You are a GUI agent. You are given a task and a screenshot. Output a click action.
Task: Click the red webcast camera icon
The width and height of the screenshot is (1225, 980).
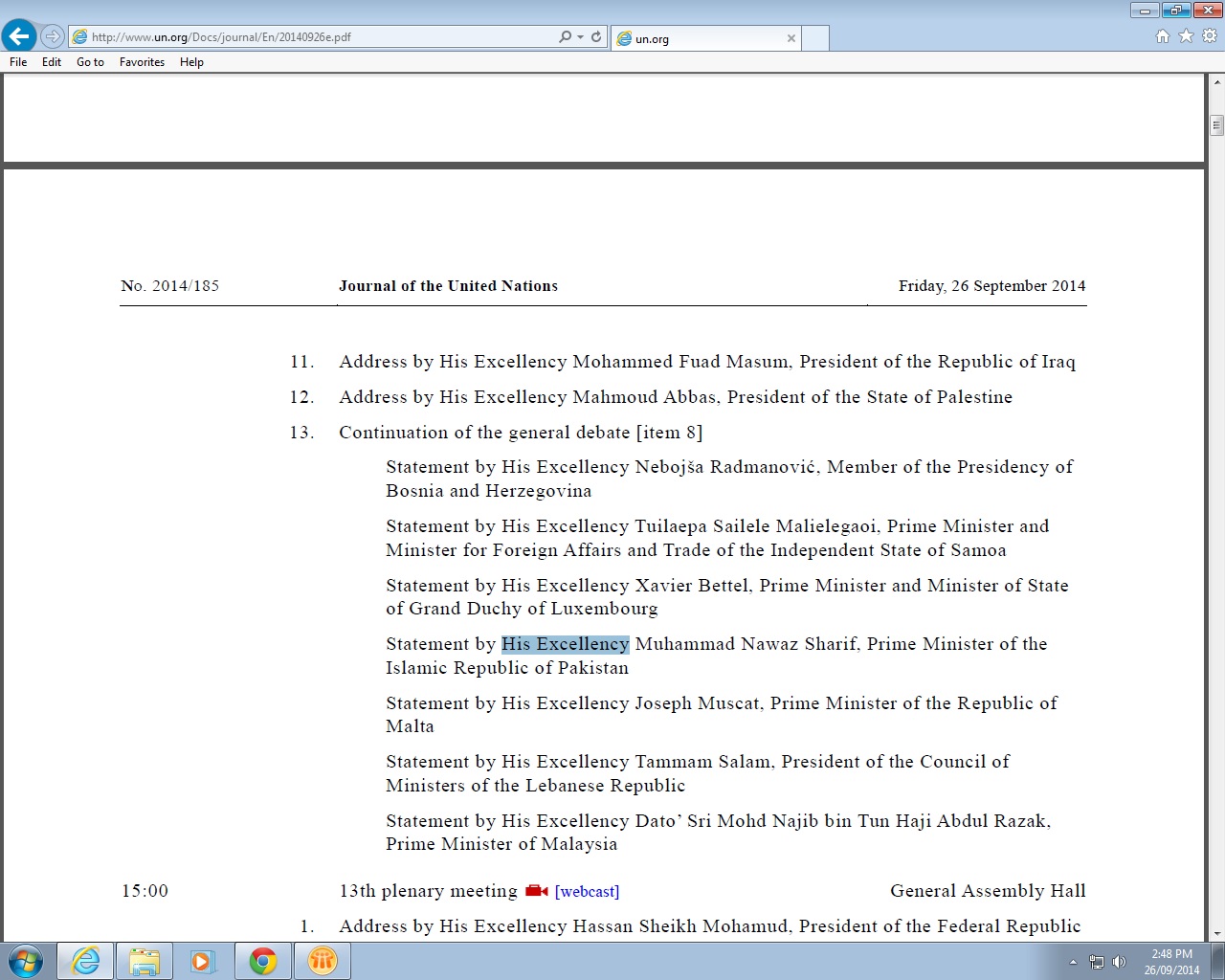(536, 891)
